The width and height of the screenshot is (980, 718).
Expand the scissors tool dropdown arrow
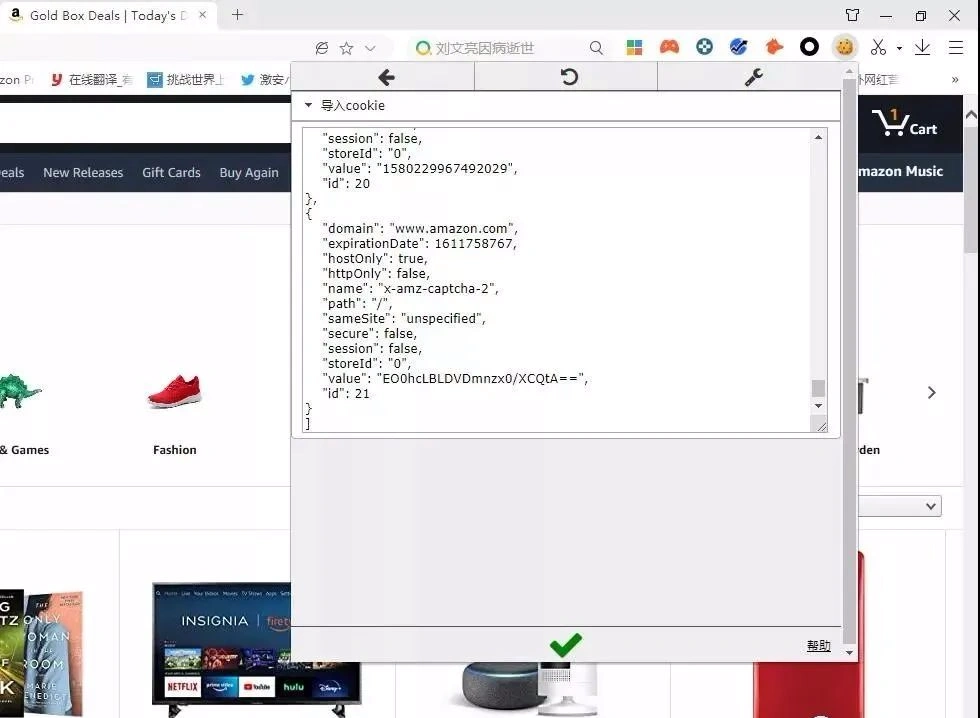pos(899,48)
